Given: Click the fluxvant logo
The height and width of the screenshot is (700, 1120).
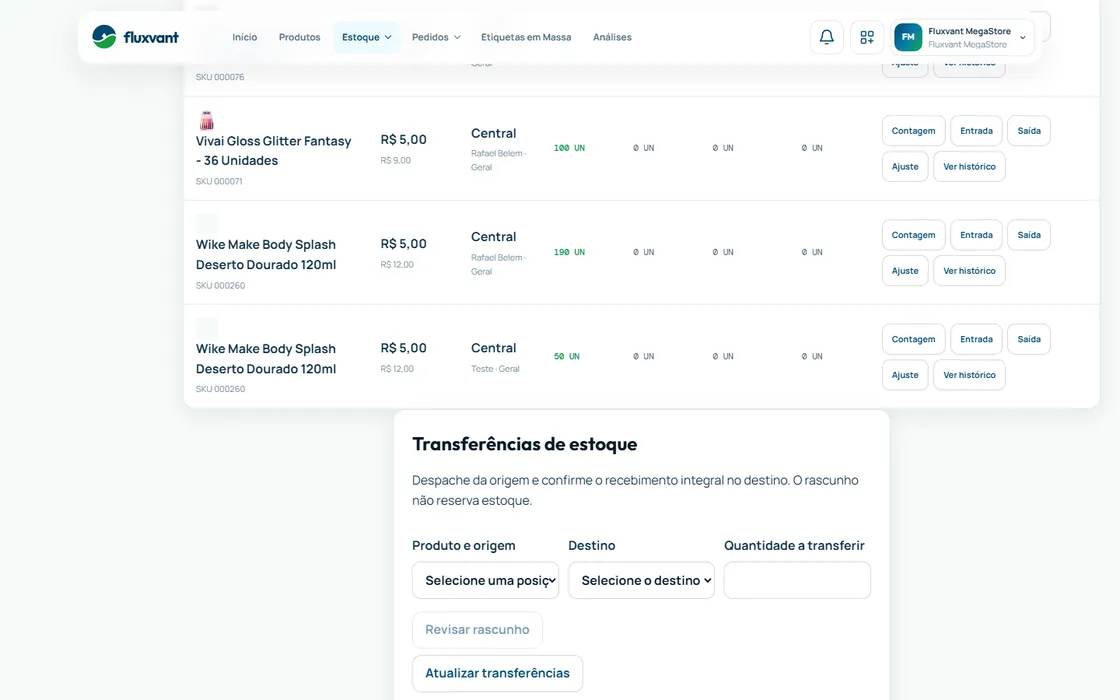Looking at the screenshot, I should click(x=135, y=37).
